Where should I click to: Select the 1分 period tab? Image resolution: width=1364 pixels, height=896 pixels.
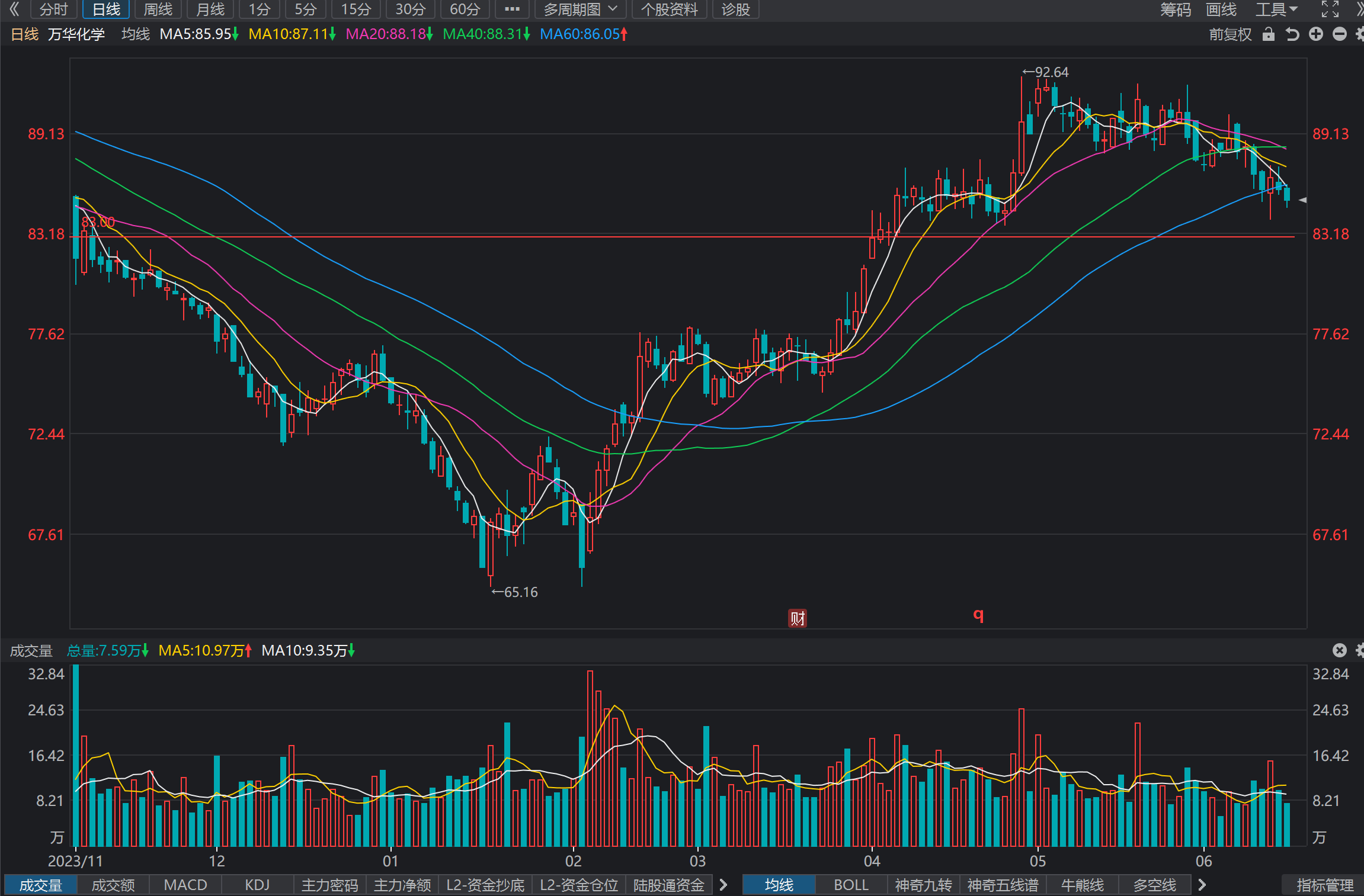pyautogui.click(x=260, y=9)
